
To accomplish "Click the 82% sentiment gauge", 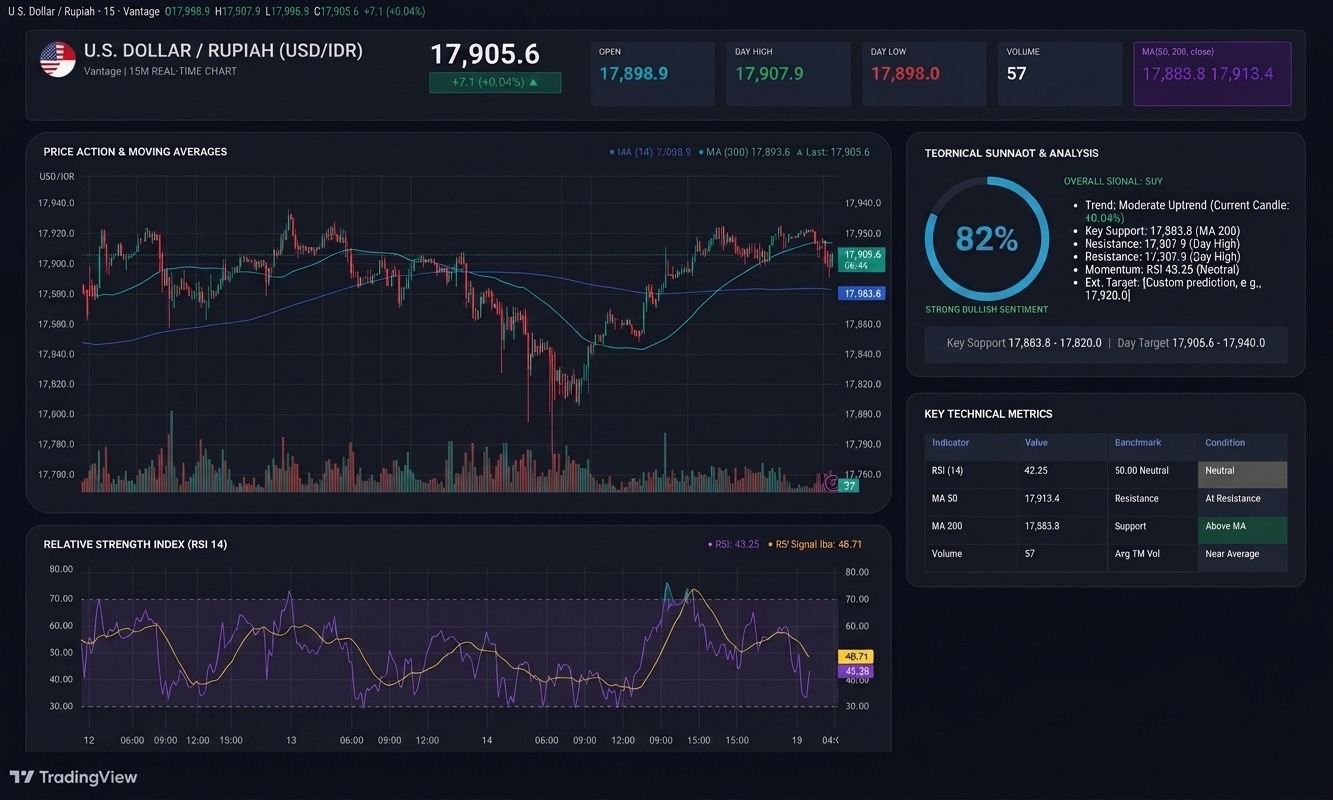I will point(986,239).
